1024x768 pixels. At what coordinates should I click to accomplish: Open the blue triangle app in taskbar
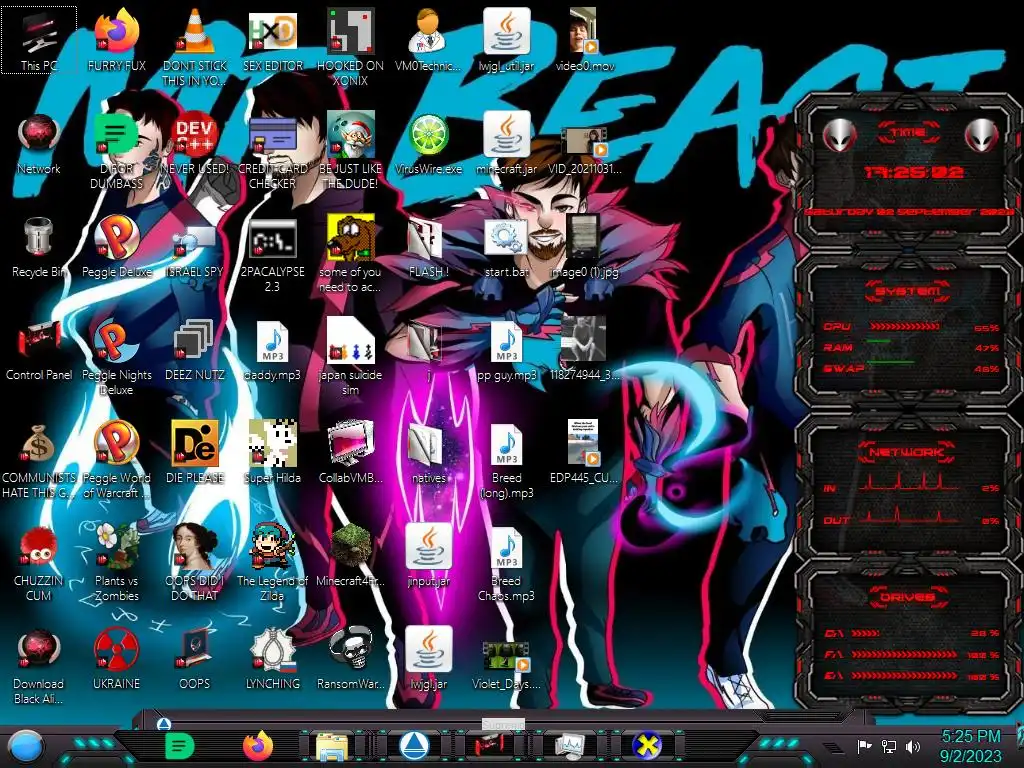413,746
